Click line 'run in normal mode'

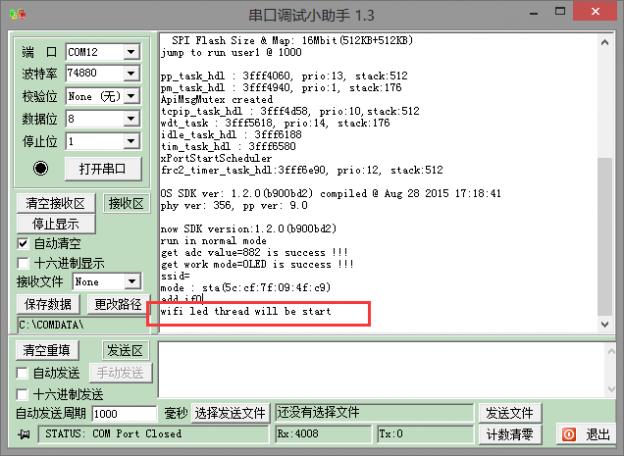[x=213, y=241]
